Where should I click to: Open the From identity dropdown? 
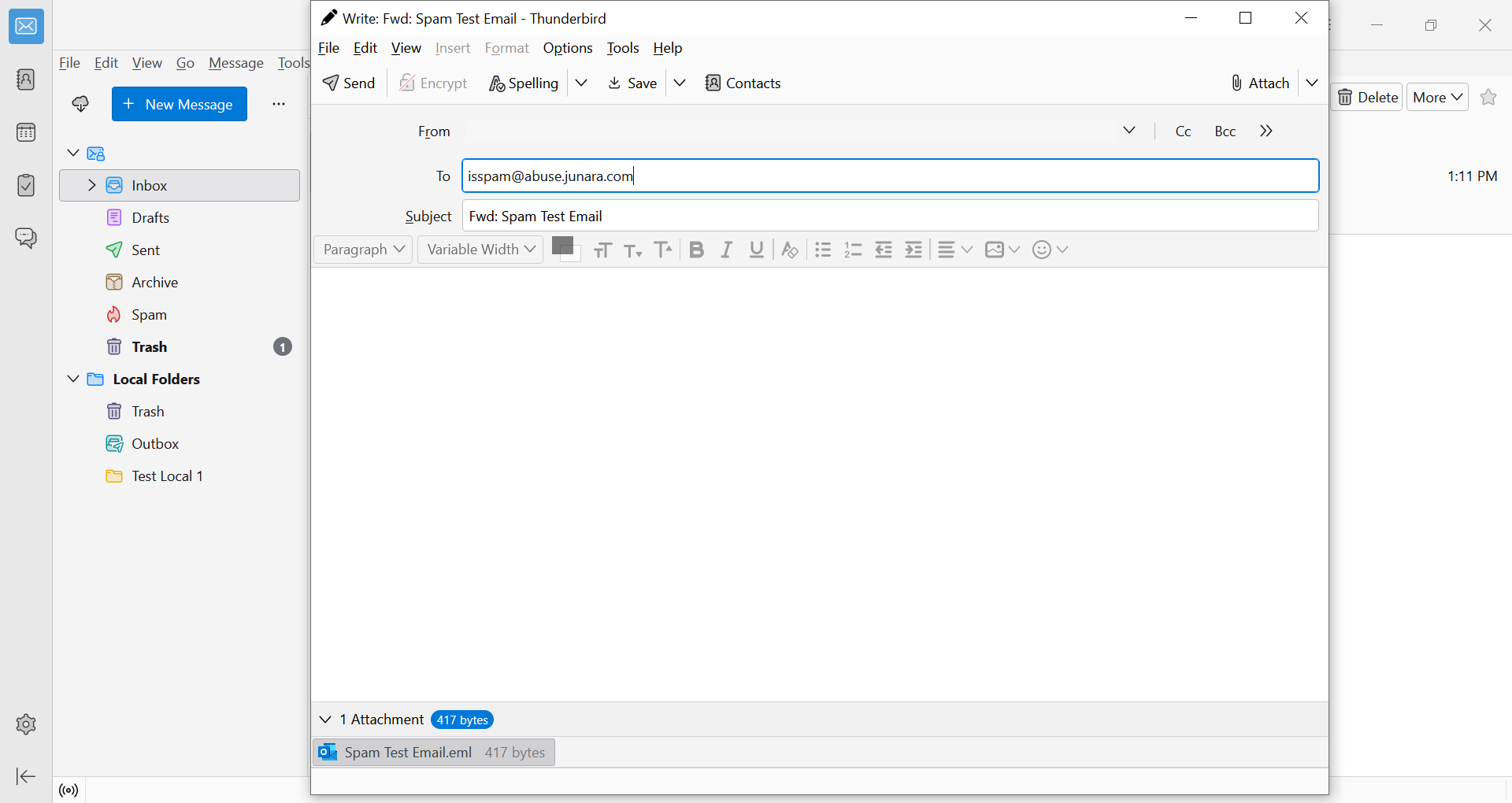1129,131
